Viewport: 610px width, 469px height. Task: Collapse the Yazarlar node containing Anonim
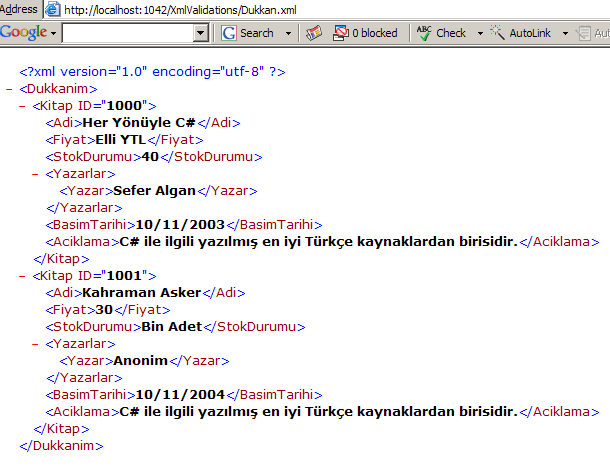pyautogui.click(x=36, y=343)
